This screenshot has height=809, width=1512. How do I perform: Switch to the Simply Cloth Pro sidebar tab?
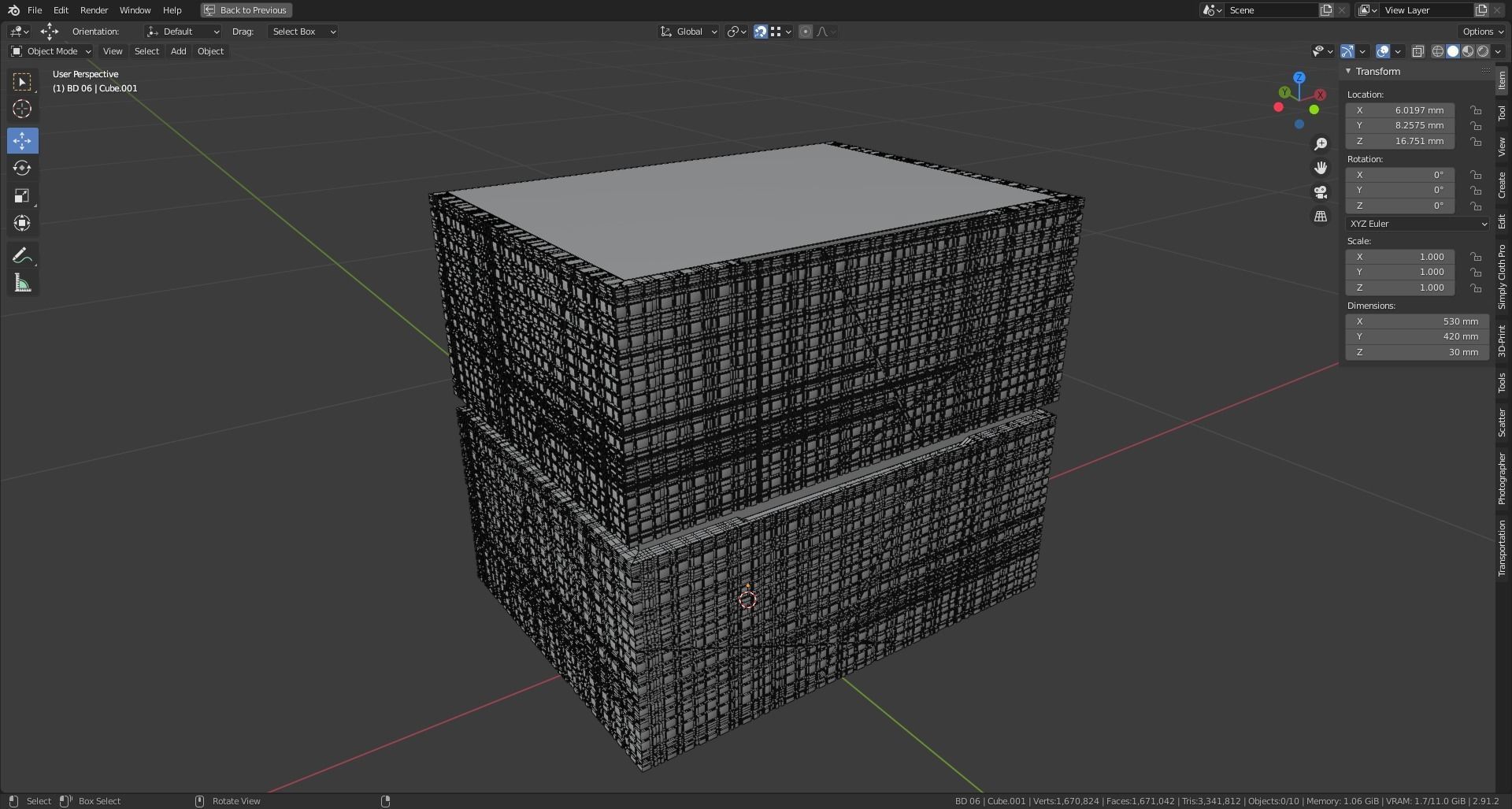point(1502,276)
